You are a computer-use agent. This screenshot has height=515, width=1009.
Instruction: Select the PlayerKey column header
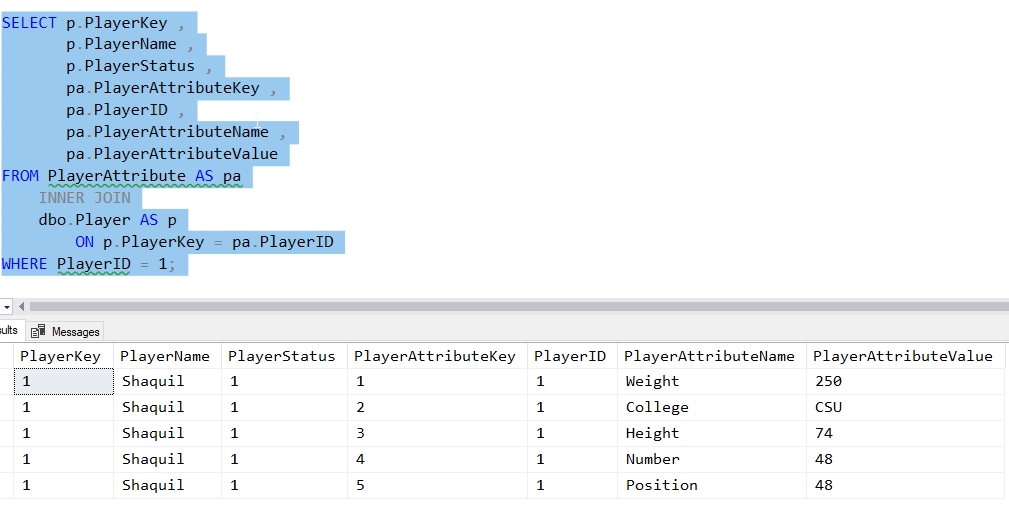click(60, 356)
